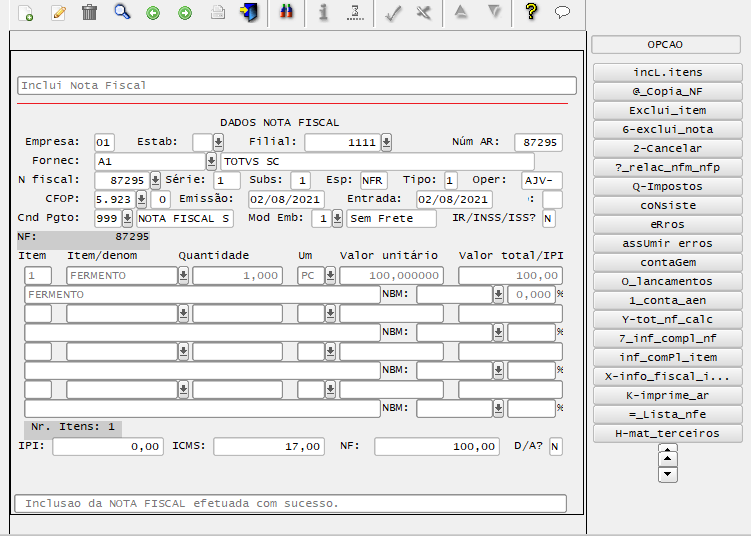The width and height of the screenshot is (751, 542).
Task: Click options list scroll down arrow
Action: click(x=668, y=474)
